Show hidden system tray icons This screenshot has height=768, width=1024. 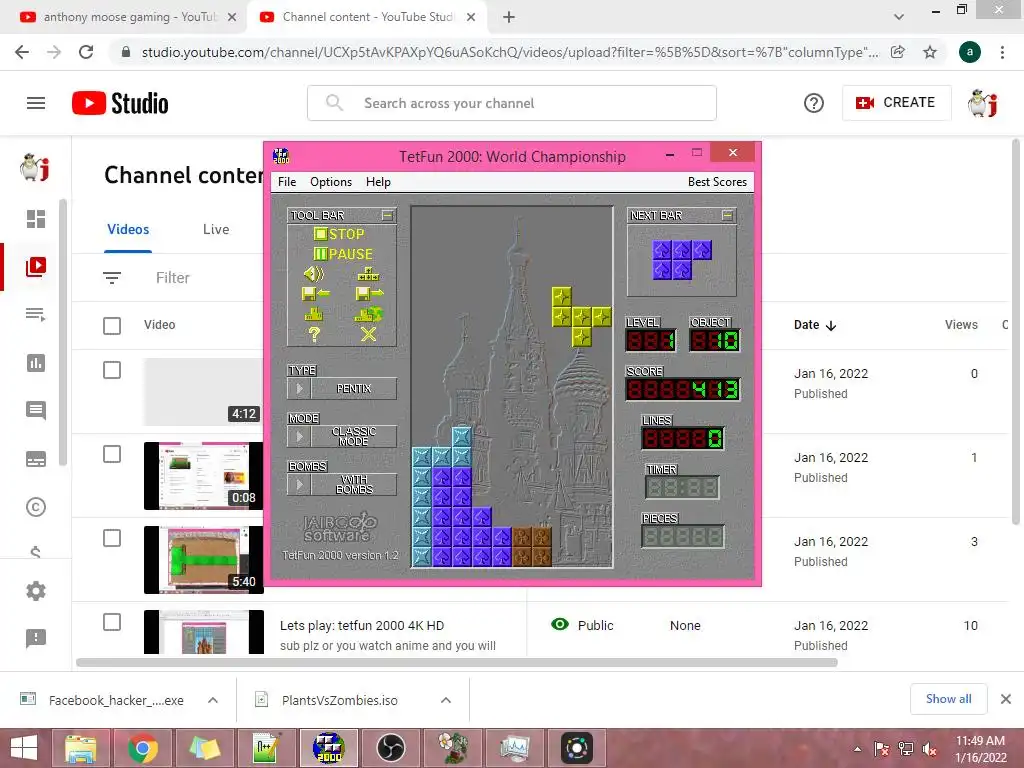pyautogui.click(x=857, y=749)
